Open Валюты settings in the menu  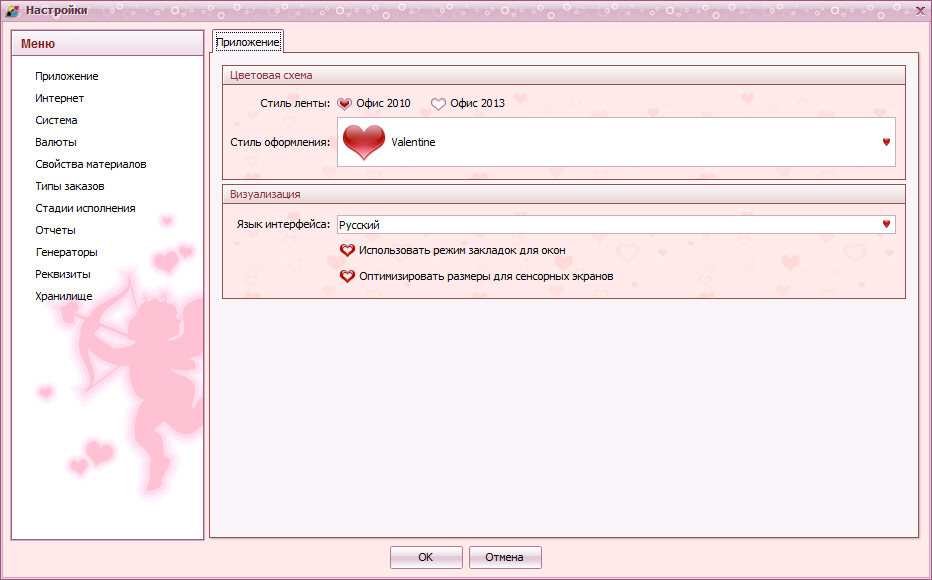[56, 142]
